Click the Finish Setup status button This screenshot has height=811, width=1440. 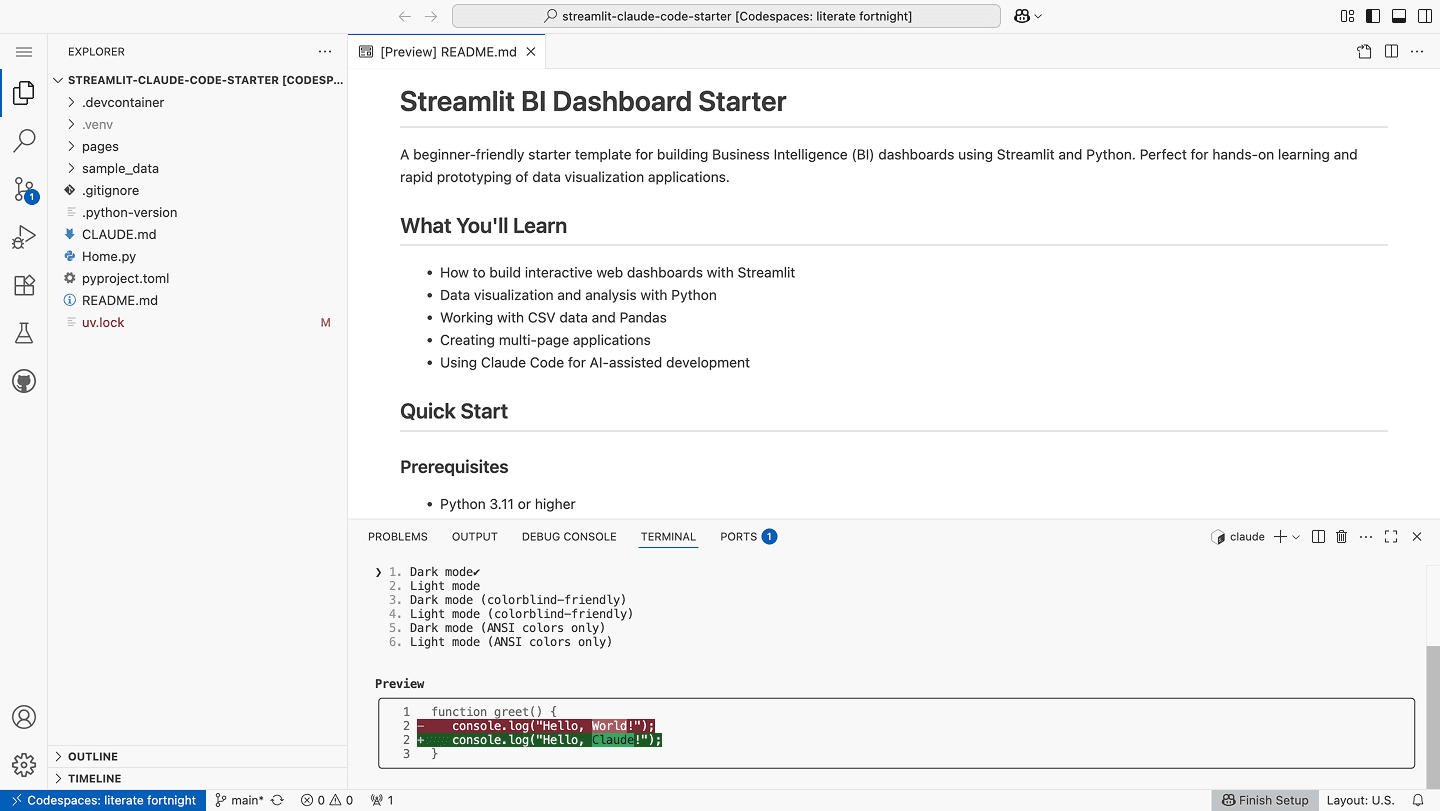[x=1264, y=800]
